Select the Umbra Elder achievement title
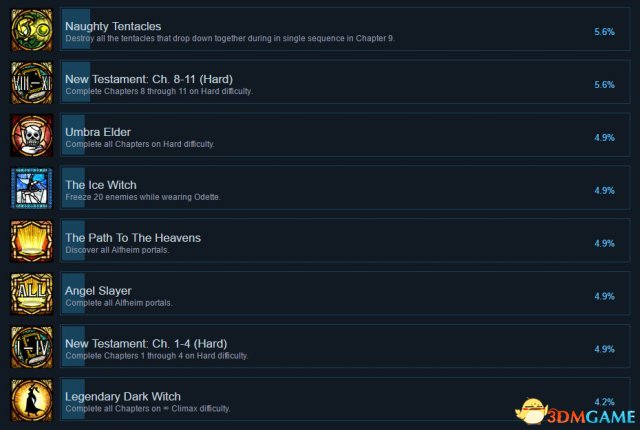 98,132
